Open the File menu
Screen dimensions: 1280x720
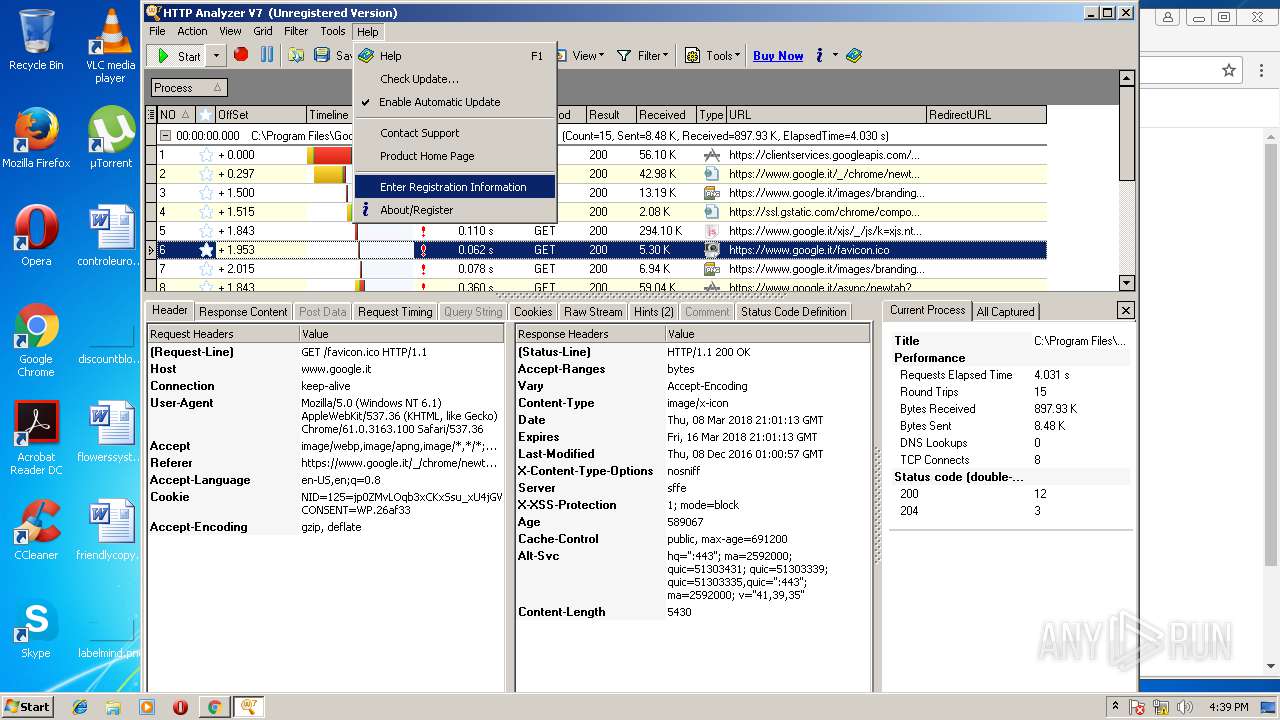pos(158,31)
